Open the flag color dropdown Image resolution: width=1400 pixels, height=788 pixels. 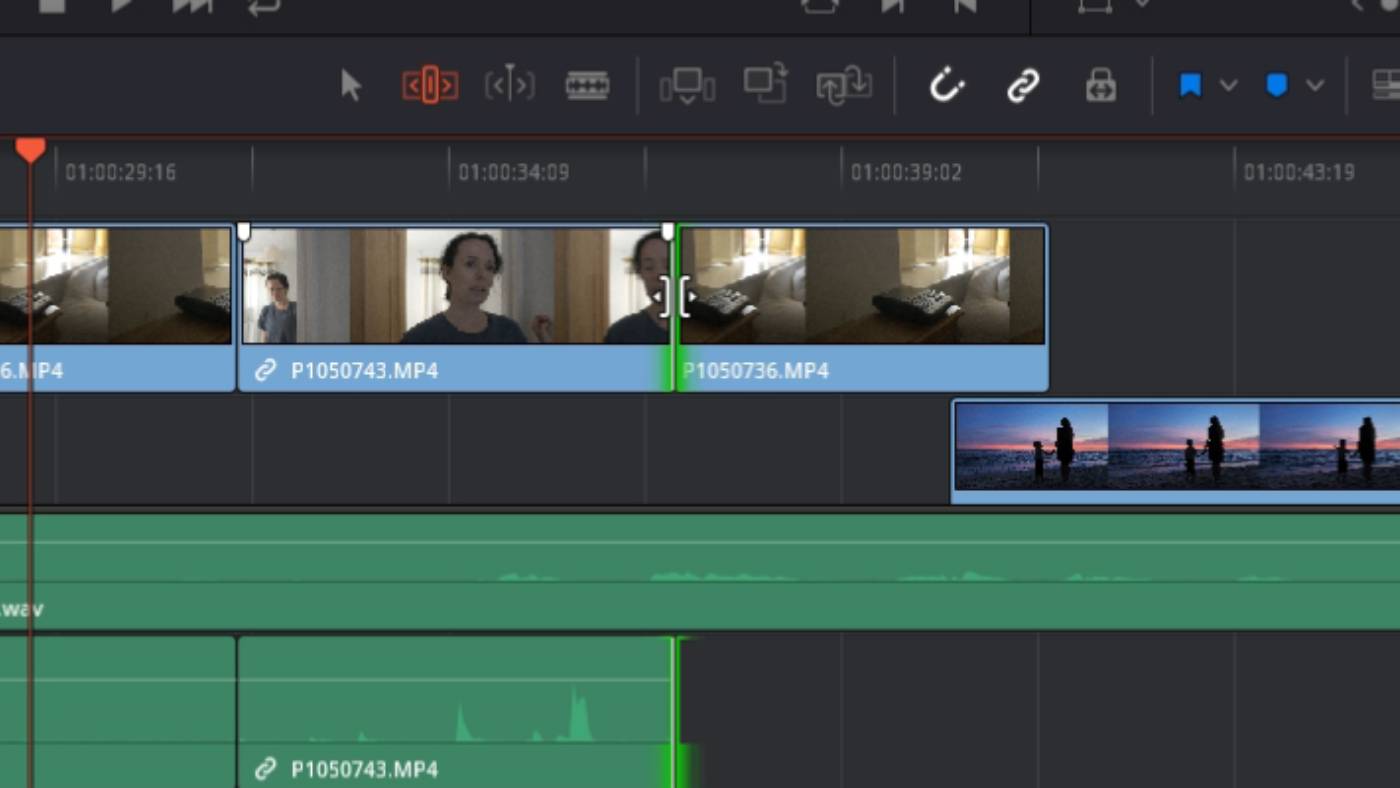tap(1229, 86)
